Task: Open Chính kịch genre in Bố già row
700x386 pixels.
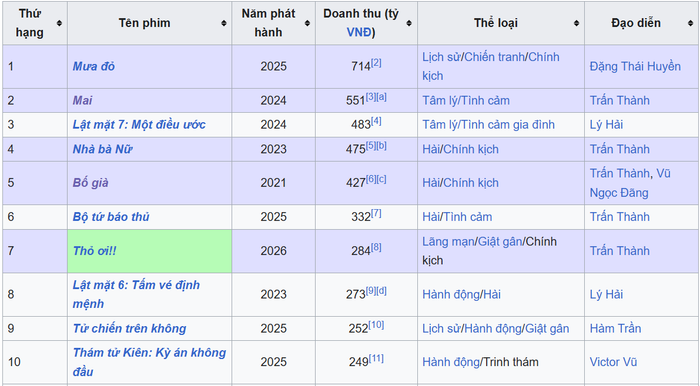Action: (x=471, y=183)
